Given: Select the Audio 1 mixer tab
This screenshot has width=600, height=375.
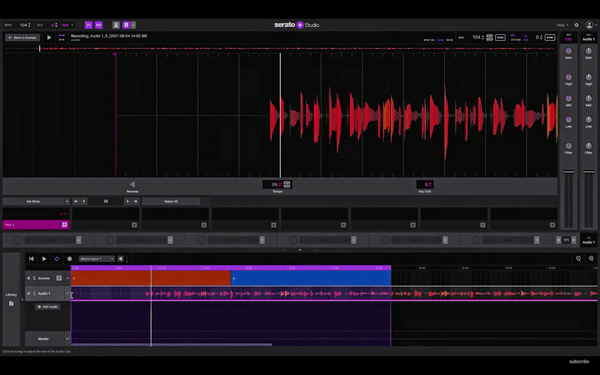Looking at the screenshot, I should [x=589, y=38].
